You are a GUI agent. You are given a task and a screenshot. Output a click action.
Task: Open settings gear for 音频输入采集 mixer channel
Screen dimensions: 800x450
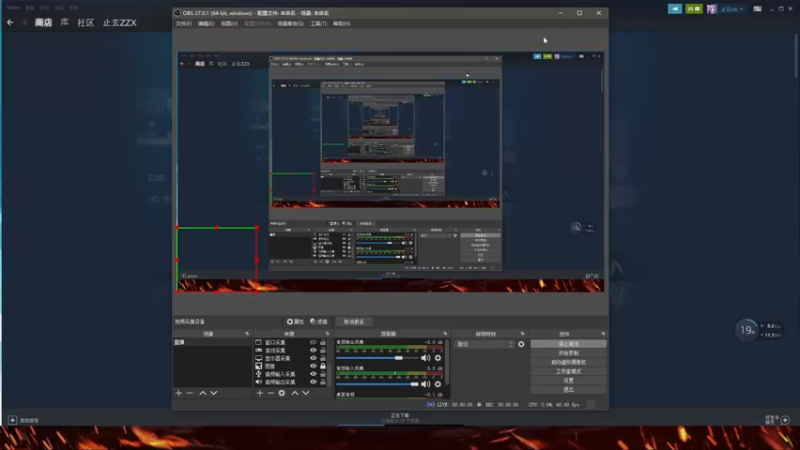coord(438,384)
